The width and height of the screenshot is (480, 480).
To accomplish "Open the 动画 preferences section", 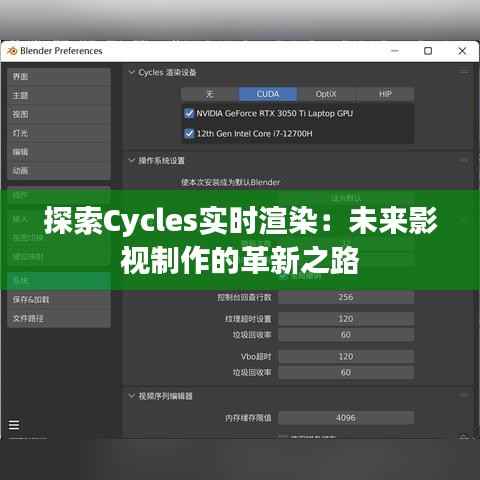I will [59, 171].
